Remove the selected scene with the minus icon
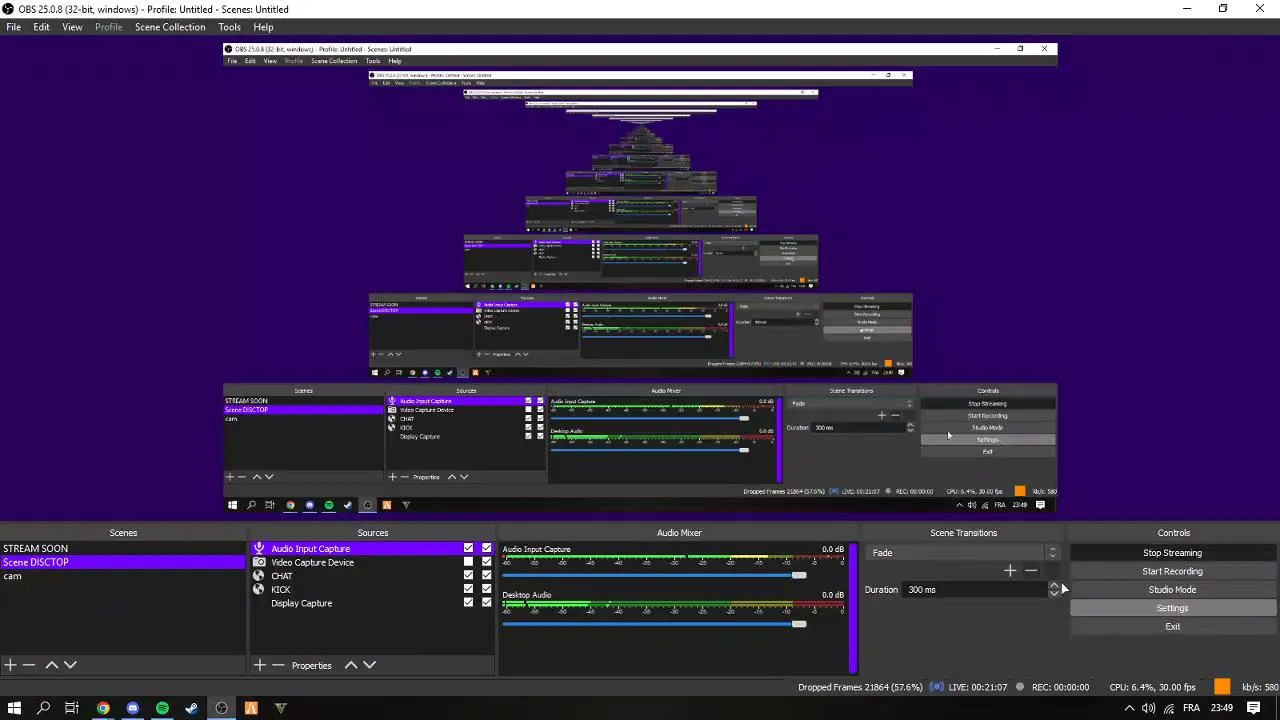 tap(29, 665)
